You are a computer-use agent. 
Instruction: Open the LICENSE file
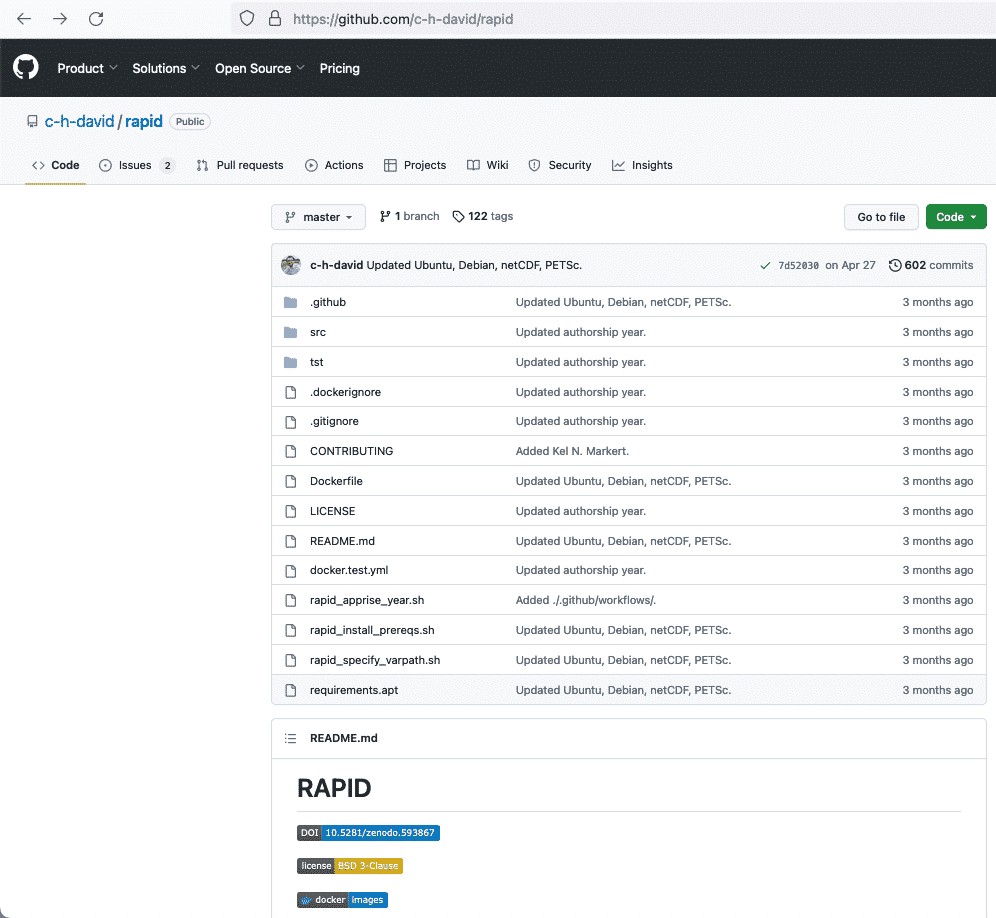click(x=332, y=511)
